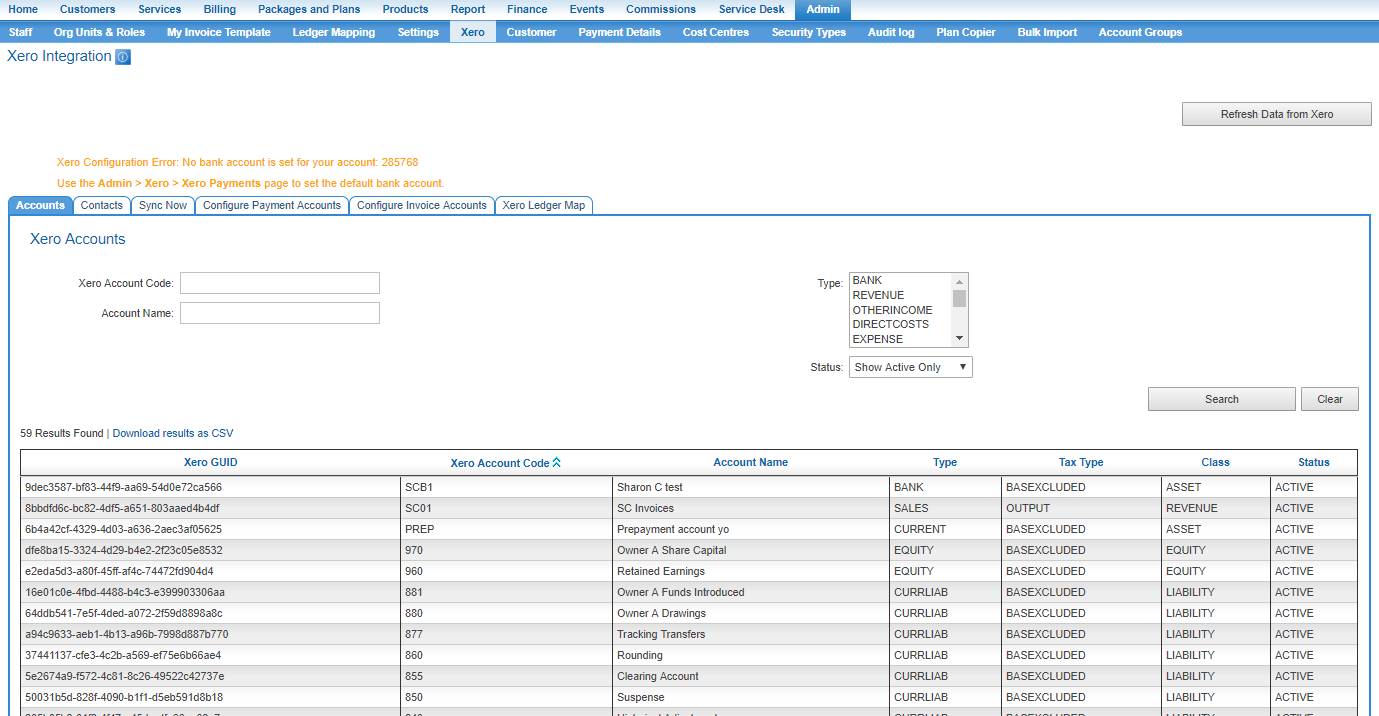Download results as CSV
The width and height of the screenshot is (1379, 716).
point(172,433)
